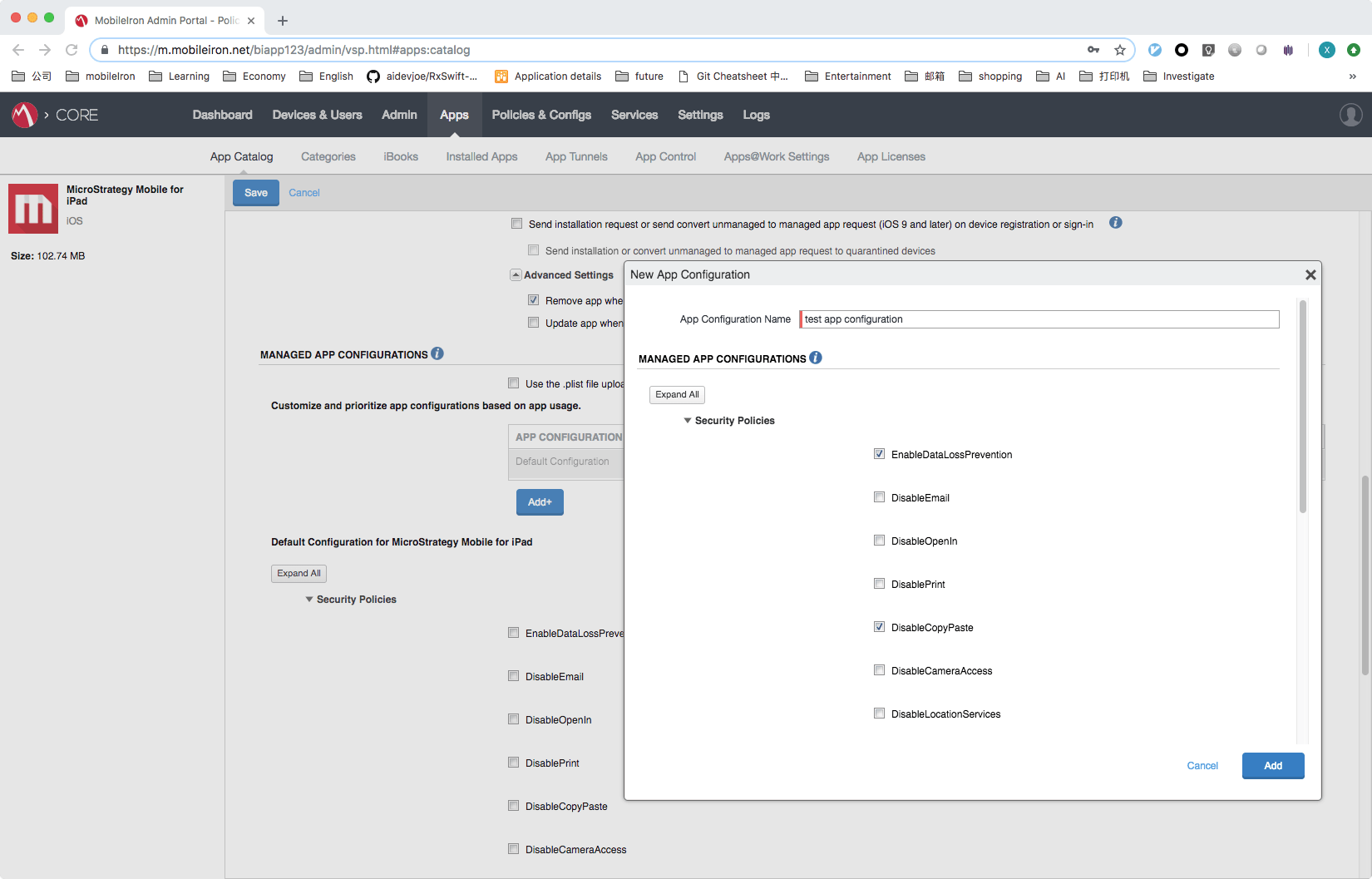This screenshot has width=1372, height=879.
Task: Open the Application details bookmark
Action: click(x=548, y=77)
